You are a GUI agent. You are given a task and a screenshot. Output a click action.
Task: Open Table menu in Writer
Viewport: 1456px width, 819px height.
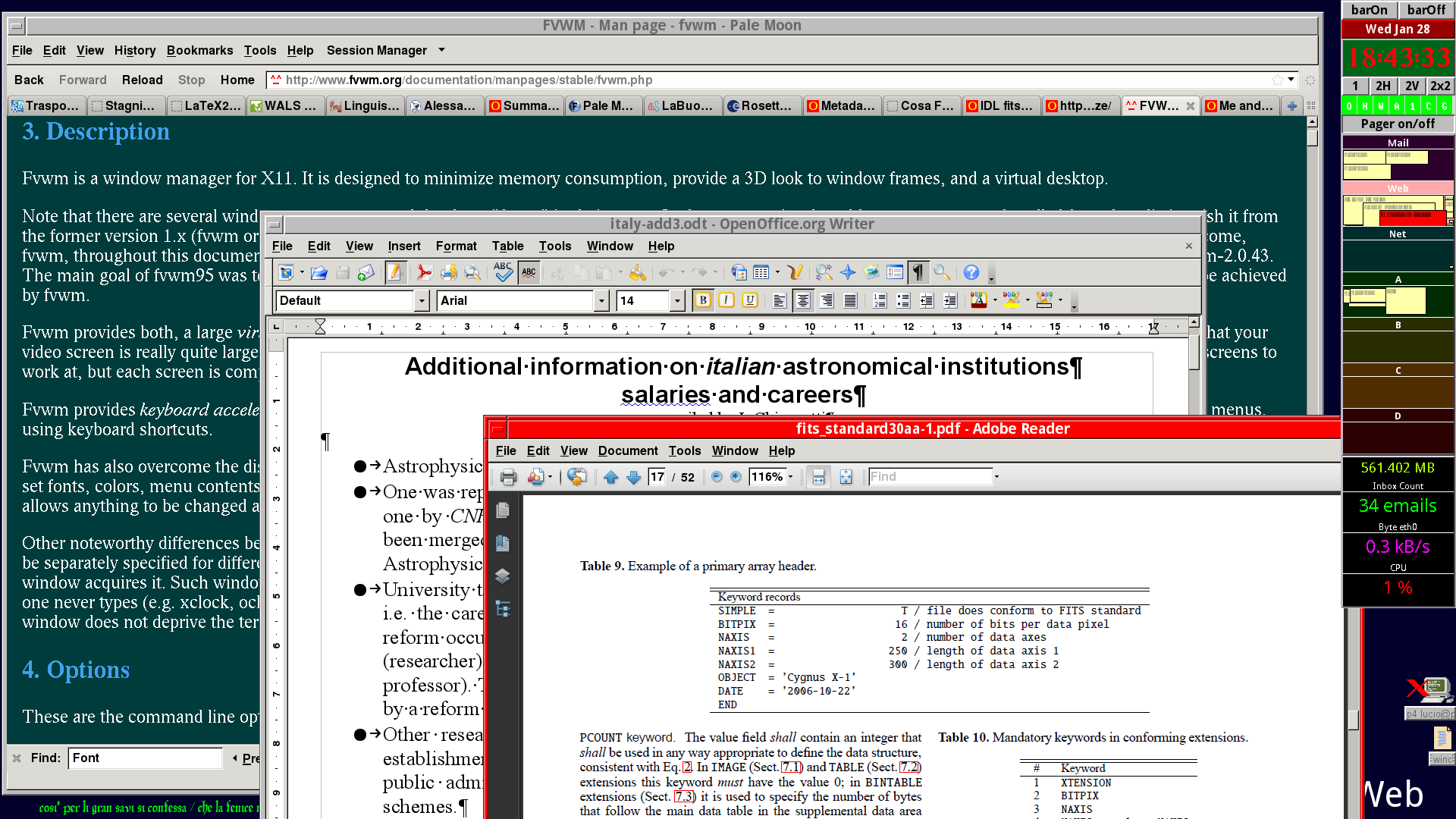point(507,246)
